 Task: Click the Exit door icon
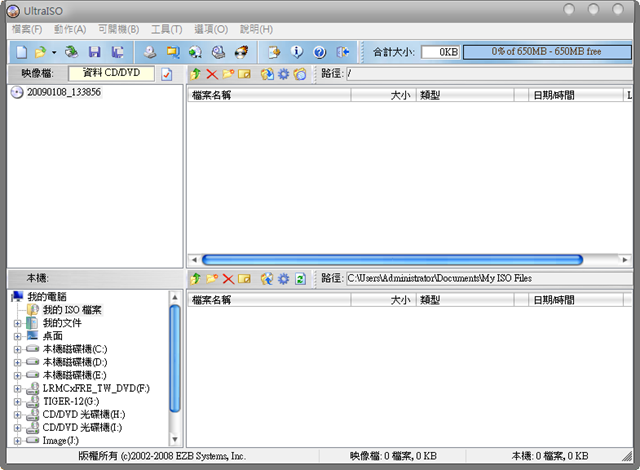pos(343,52)
